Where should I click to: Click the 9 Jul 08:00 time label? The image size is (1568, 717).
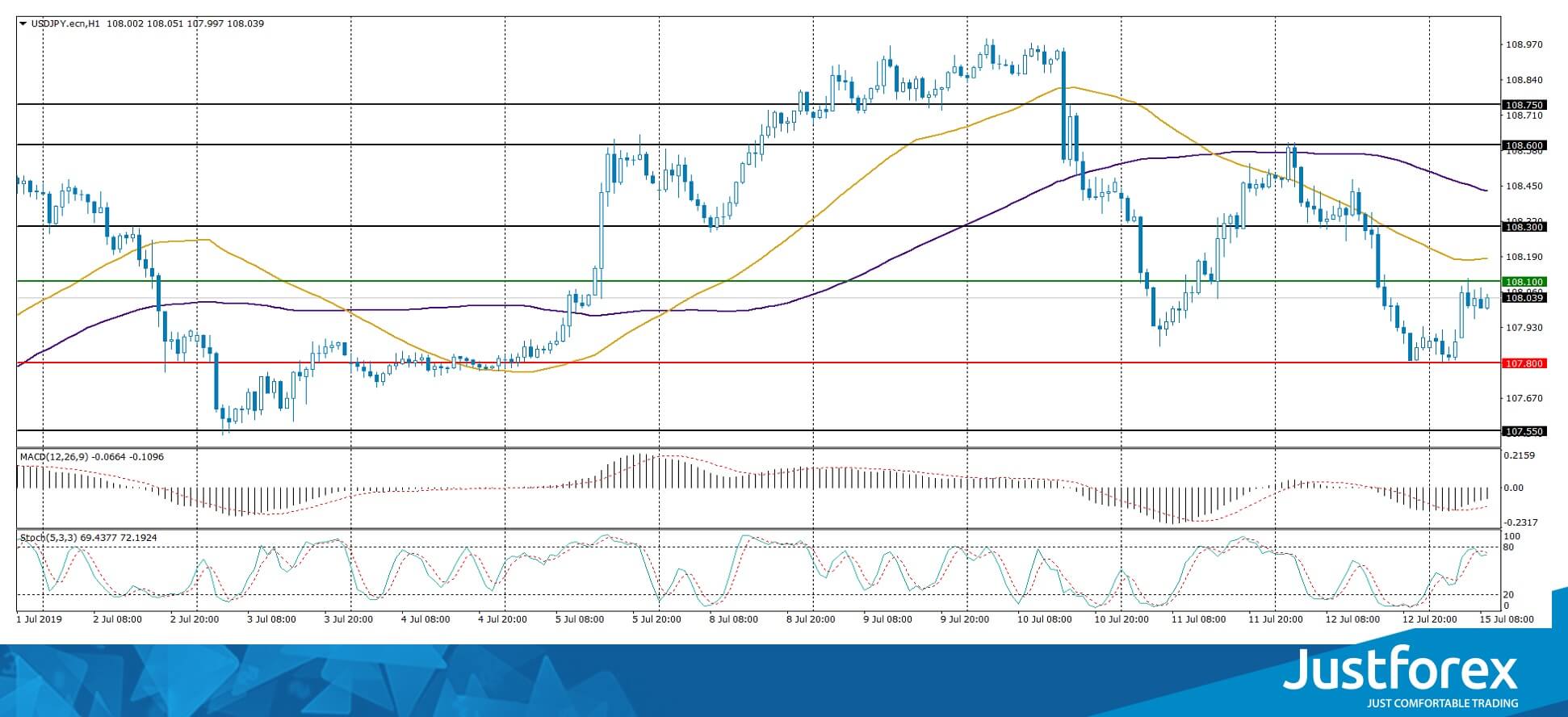(x=888, y=619)
